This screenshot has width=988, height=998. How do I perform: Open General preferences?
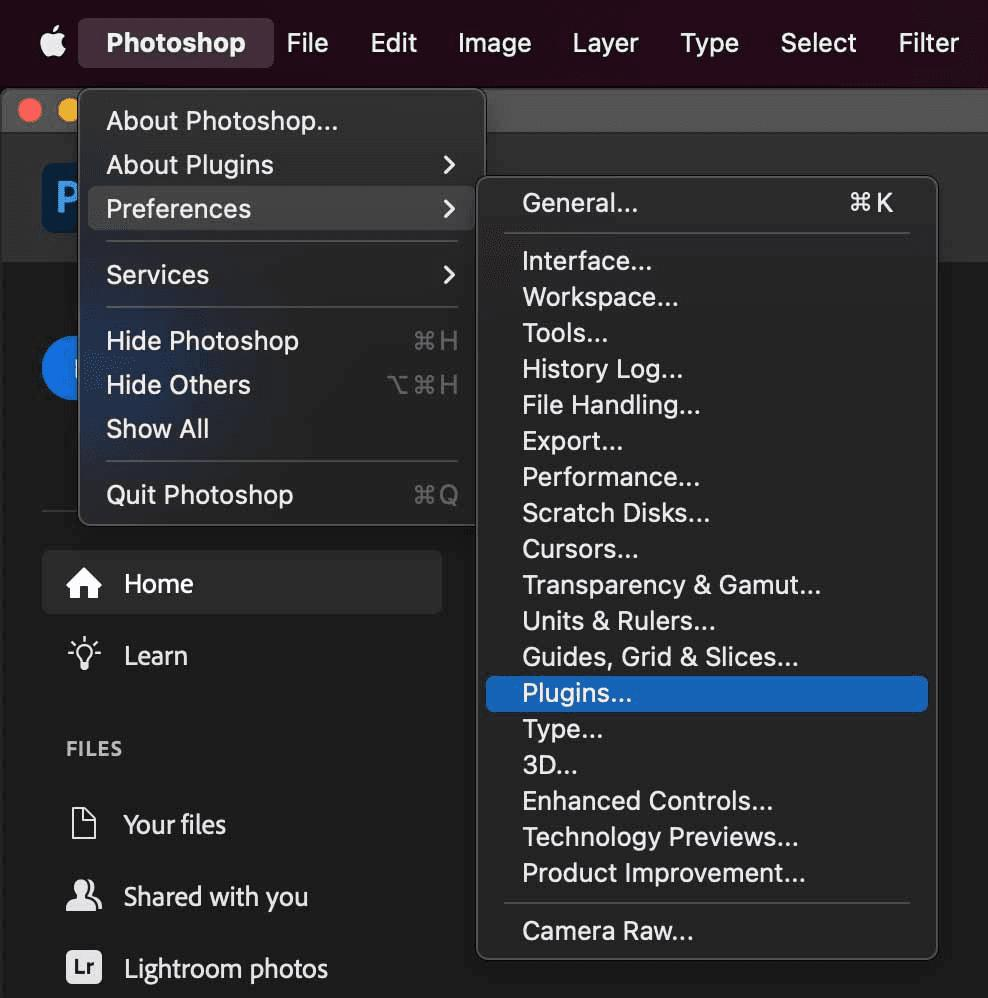[580, 203]
